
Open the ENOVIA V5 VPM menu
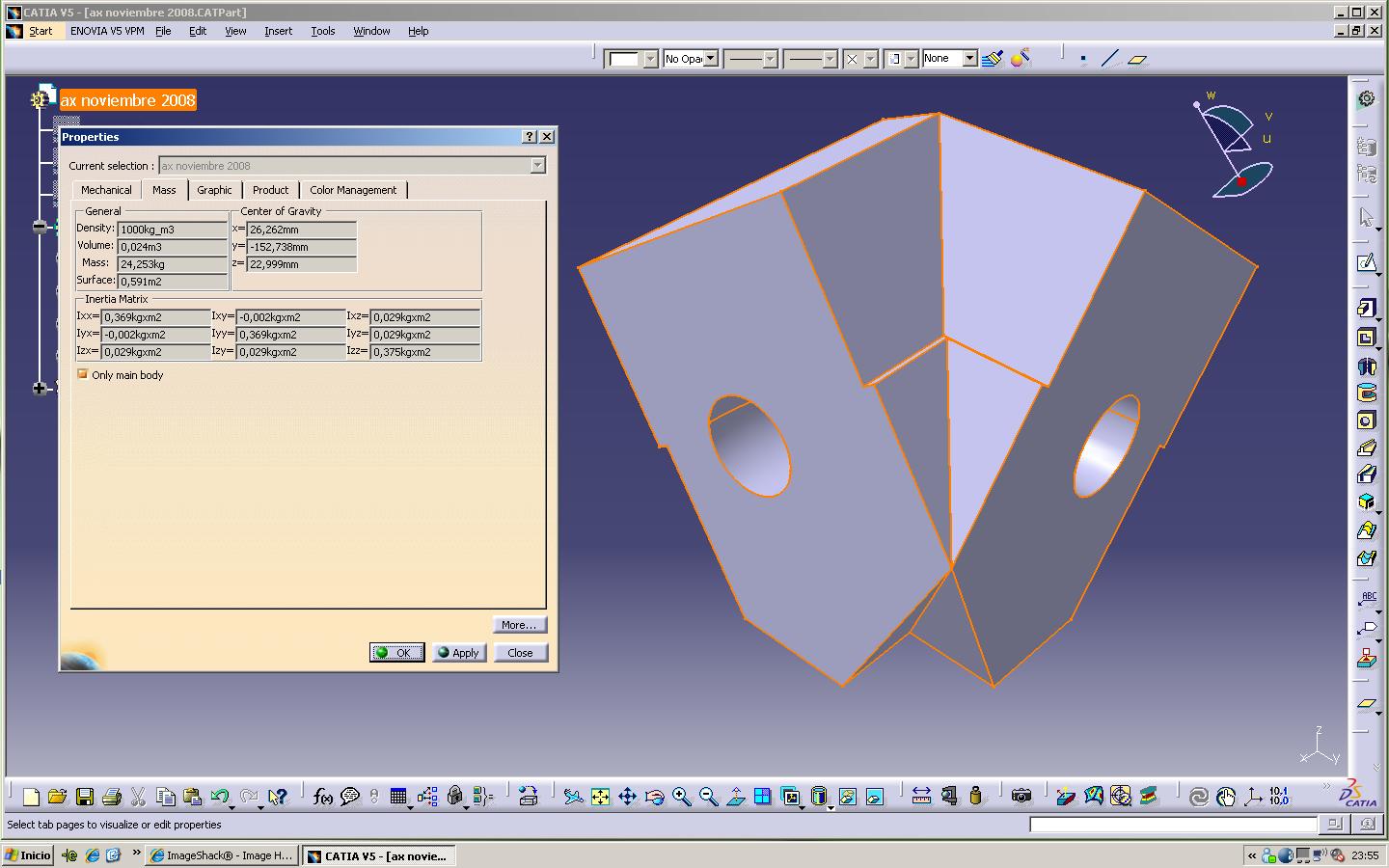[107, 31]
